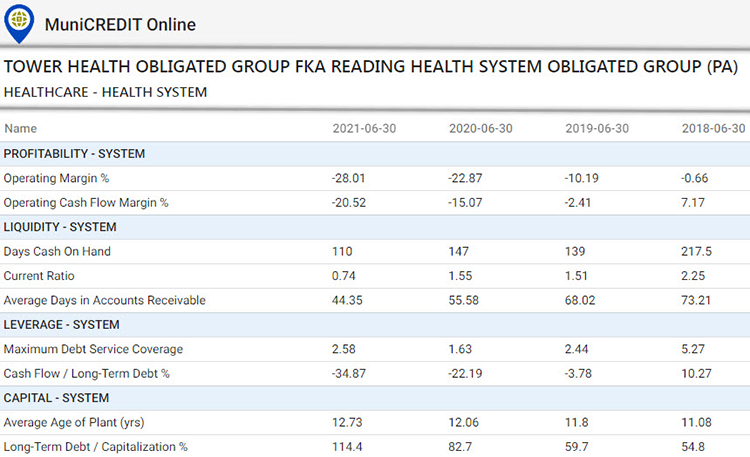This screenshot has width=750, height=457.
Task: Click the Current Ratio row label
Action: pyautogui.click(x=39, y=276)
